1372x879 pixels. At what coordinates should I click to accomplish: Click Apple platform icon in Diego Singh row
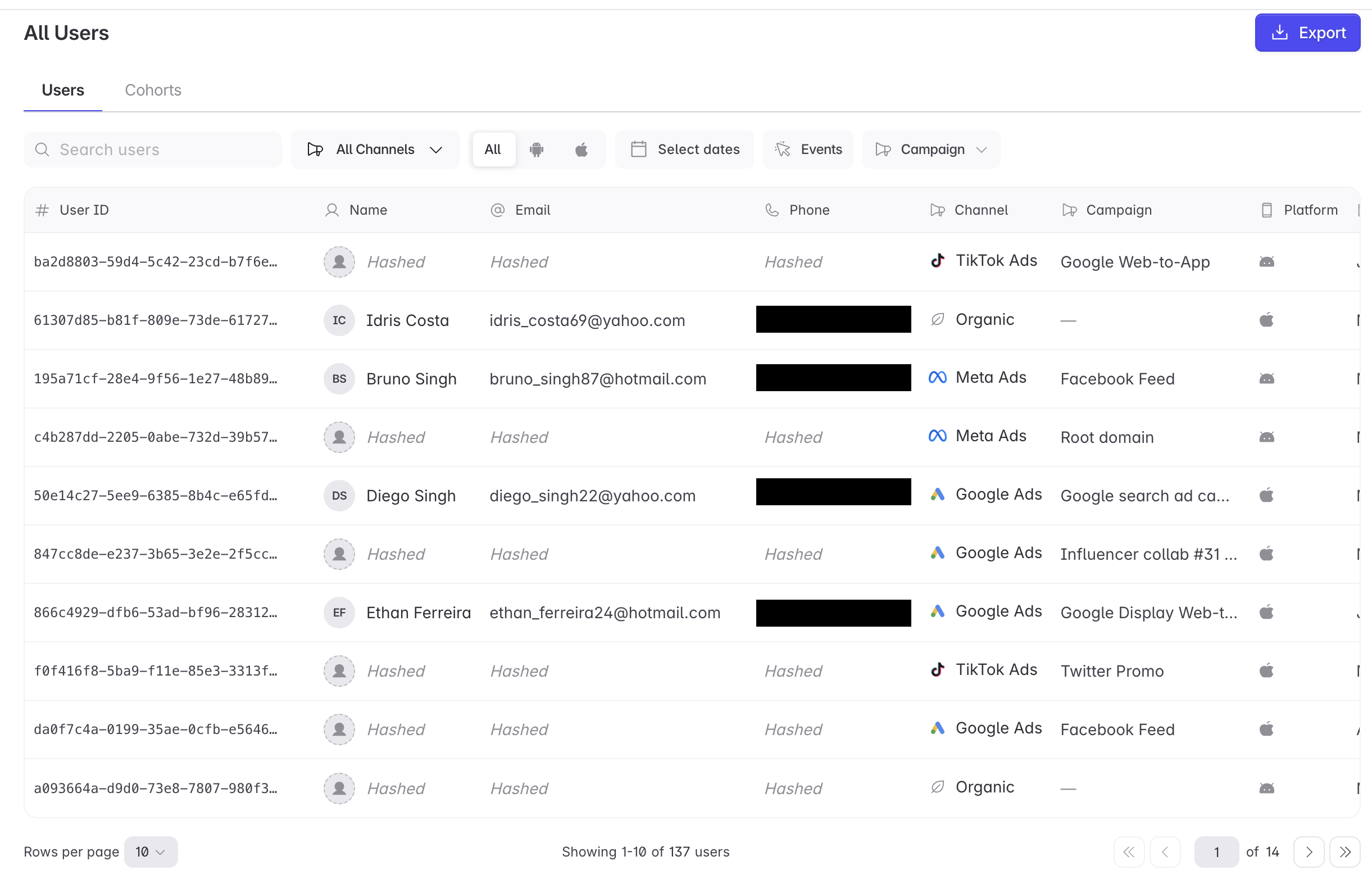(x=1266, y=495)
